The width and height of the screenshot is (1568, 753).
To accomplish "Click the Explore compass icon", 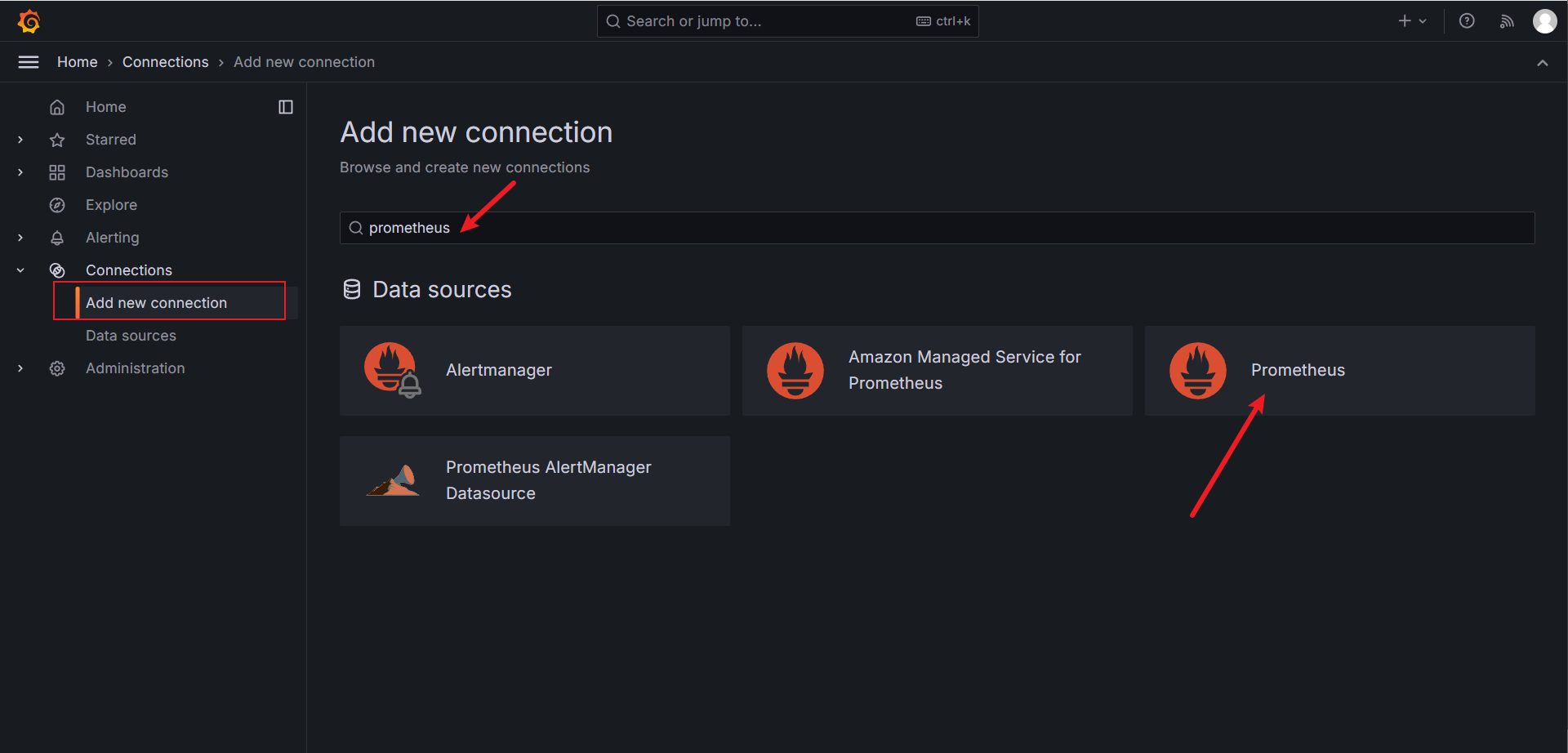I will (57, 205).
